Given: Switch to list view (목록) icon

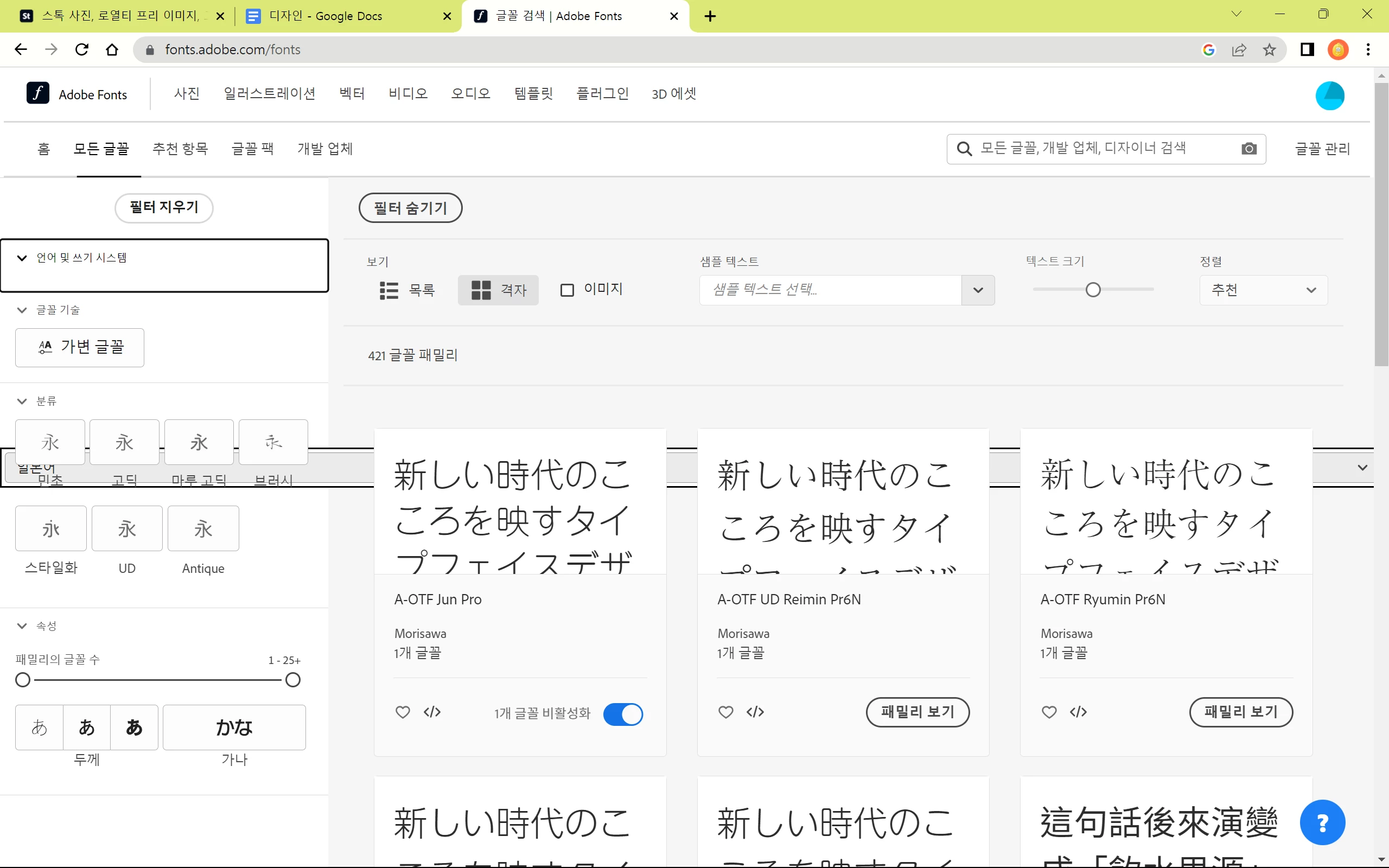Looking at the screenshot, I should click(x=389, y=290).
